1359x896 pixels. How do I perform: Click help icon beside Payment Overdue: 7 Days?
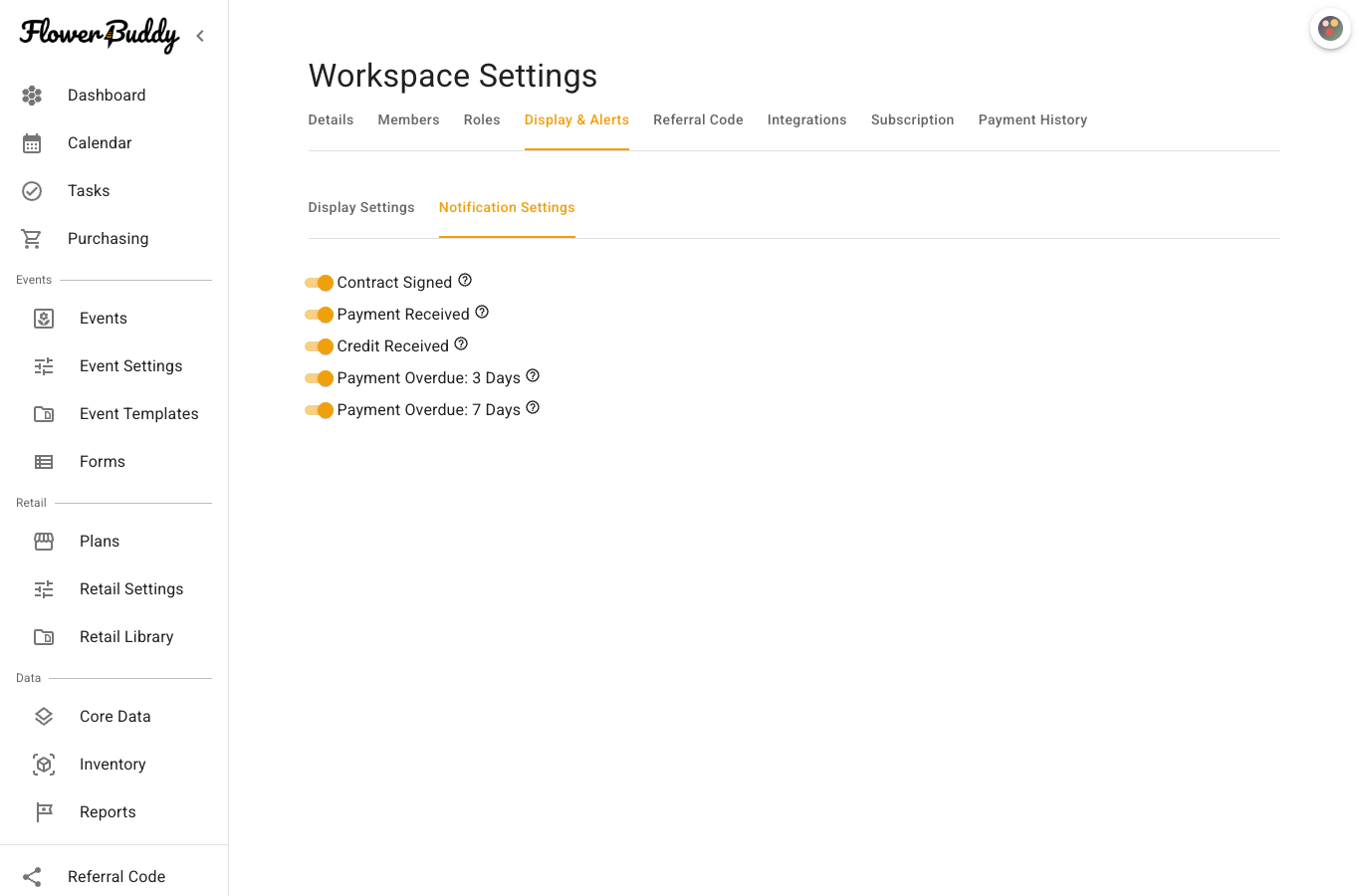point(533,408)
